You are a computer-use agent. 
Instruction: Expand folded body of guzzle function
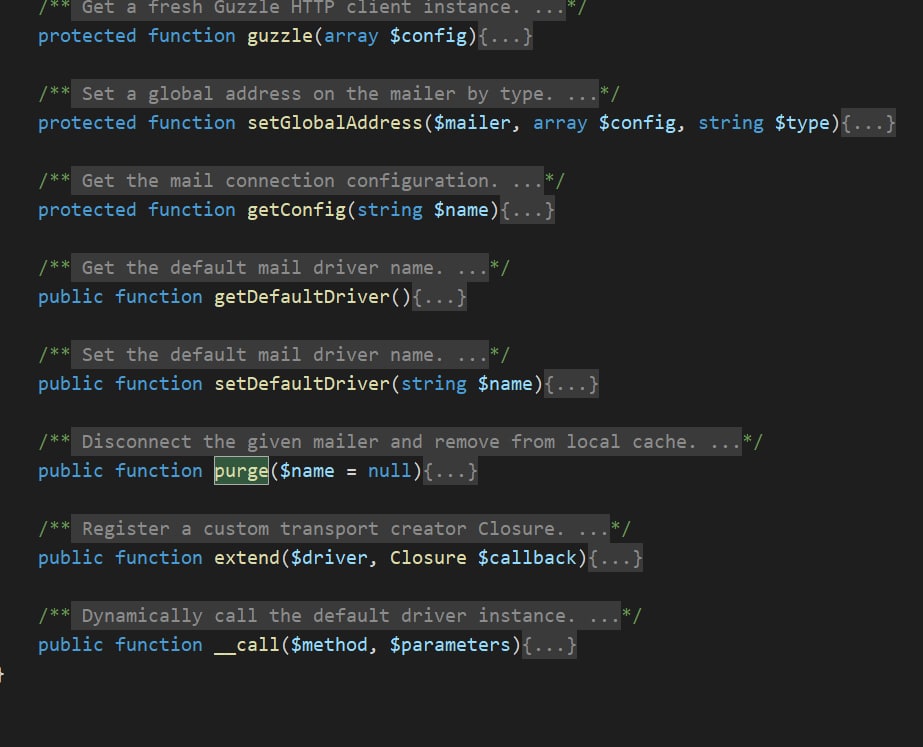coord(505,36)
